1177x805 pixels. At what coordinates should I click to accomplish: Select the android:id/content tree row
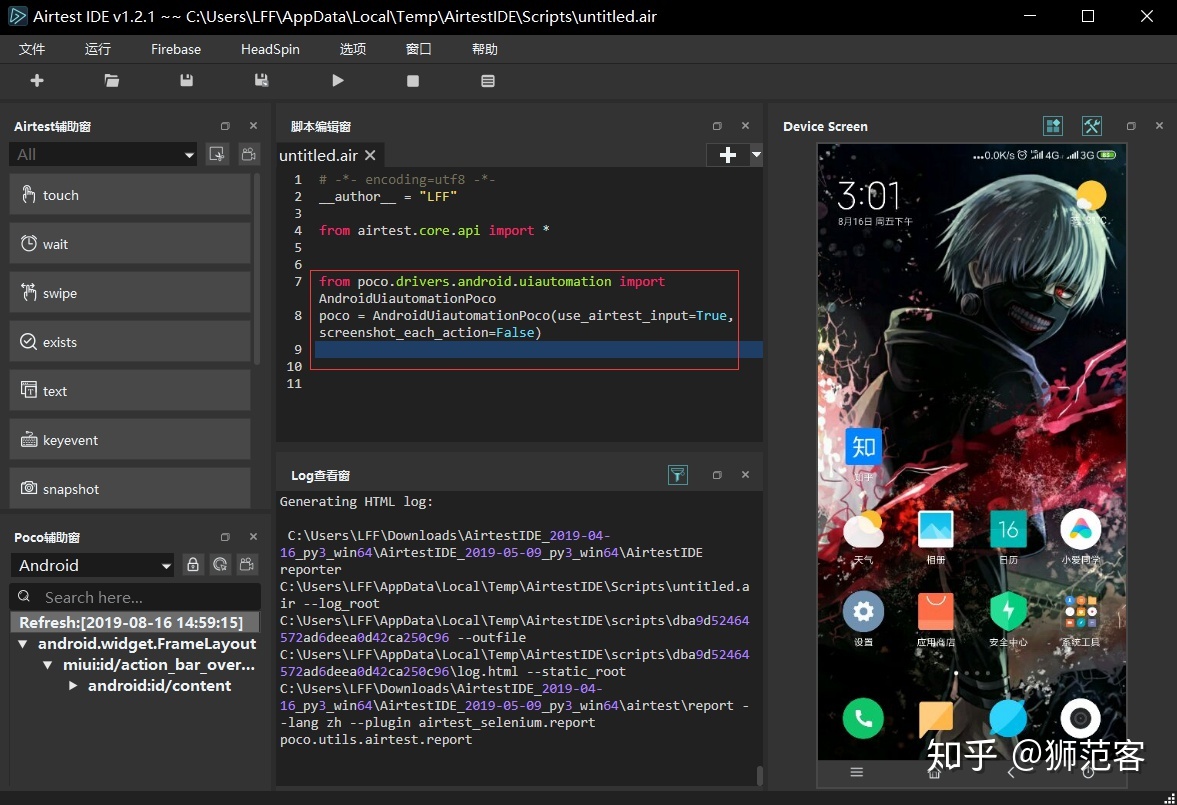[x=159, y=686]
